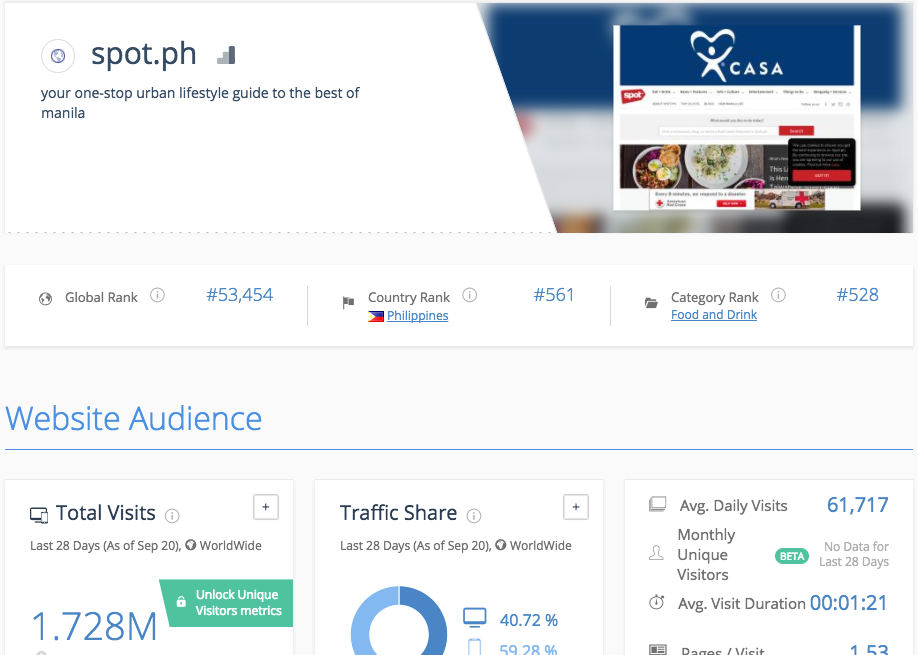Show the Traffic Share info tooltip

tap(474, 516)
